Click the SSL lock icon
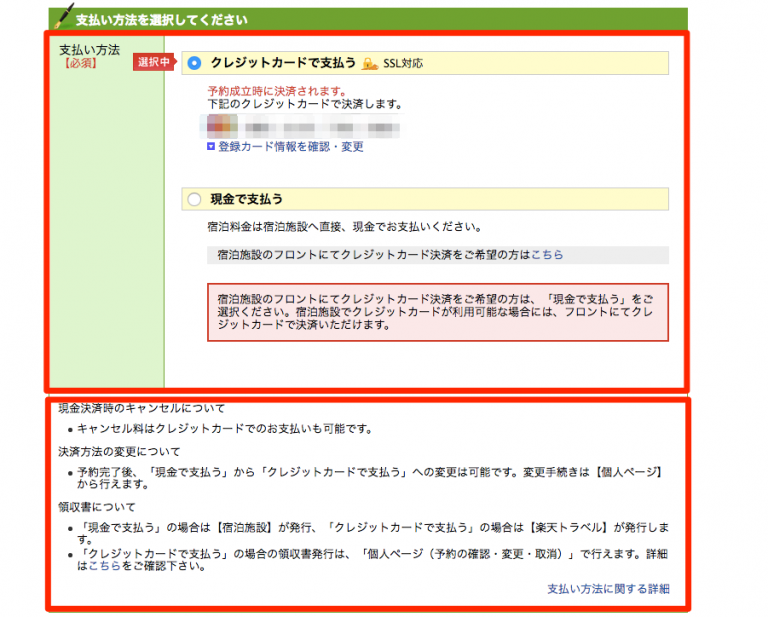Image resolution: width=768 pixels, height=617 pixels. 370,64
